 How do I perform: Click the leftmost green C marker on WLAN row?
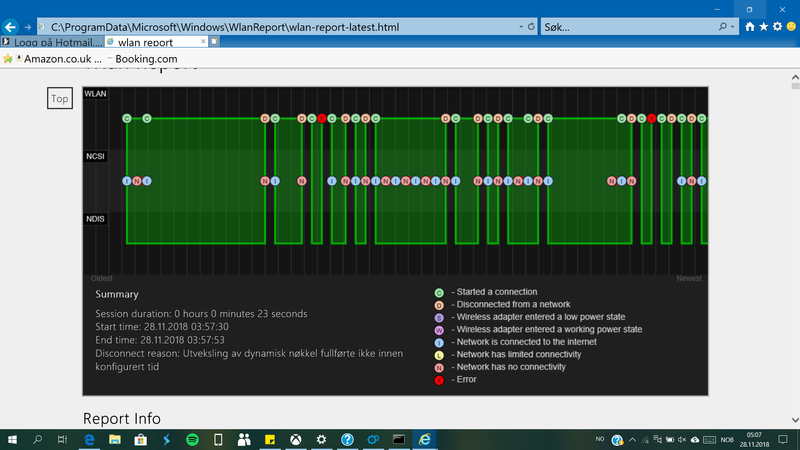tap(127, 118)
